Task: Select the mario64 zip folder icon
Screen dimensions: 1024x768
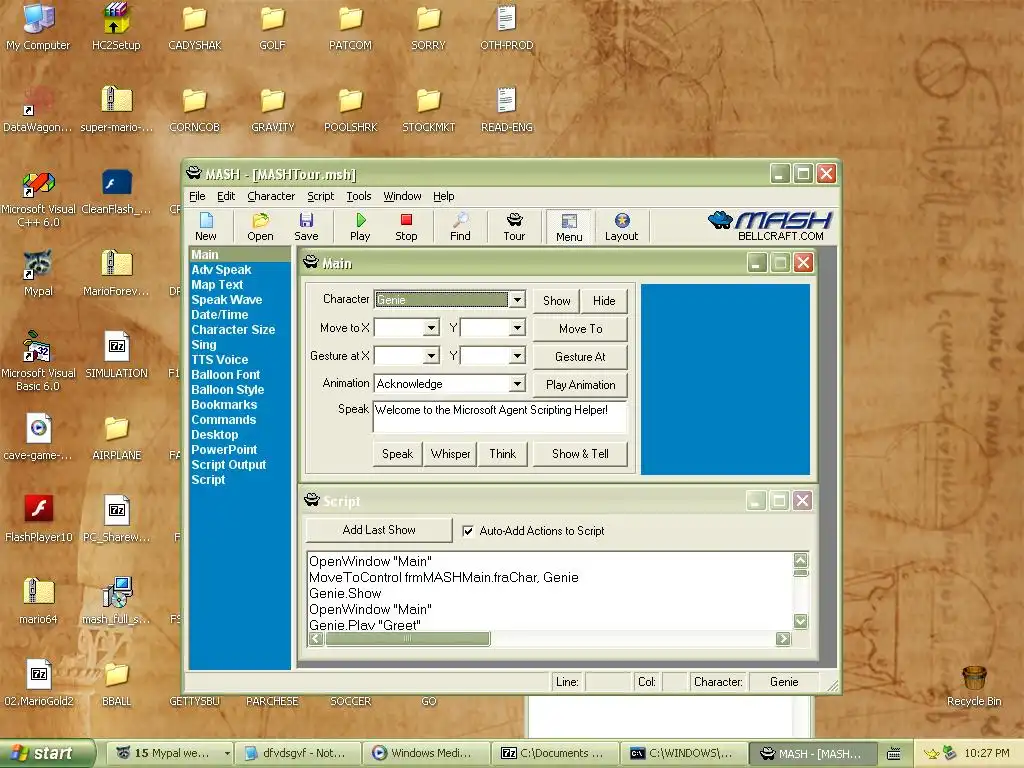Action: 38,601
